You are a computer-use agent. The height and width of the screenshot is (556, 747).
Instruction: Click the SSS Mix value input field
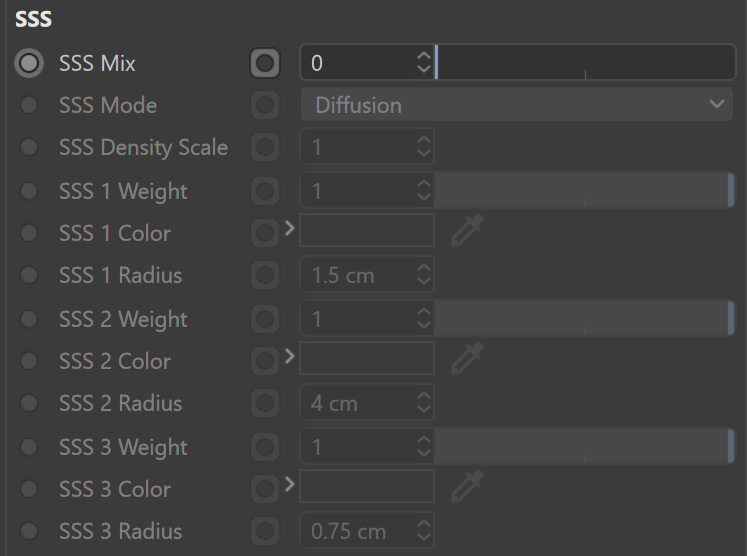coord(367,62)
